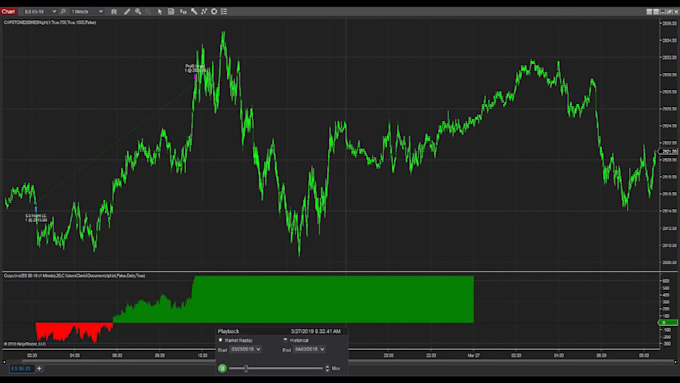Select the drawing tools pencil icon
Screen dimensions: 680x383
pyautogui.click(x=127, y=12)
